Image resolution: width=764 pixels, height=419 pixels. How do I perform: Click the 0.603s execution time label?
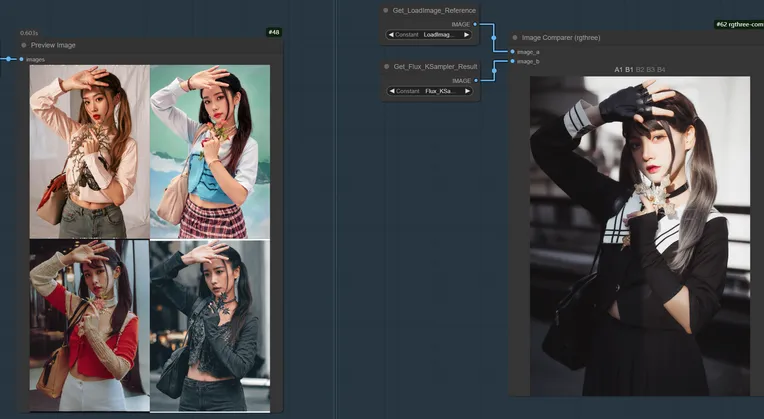tap(29, 33)
